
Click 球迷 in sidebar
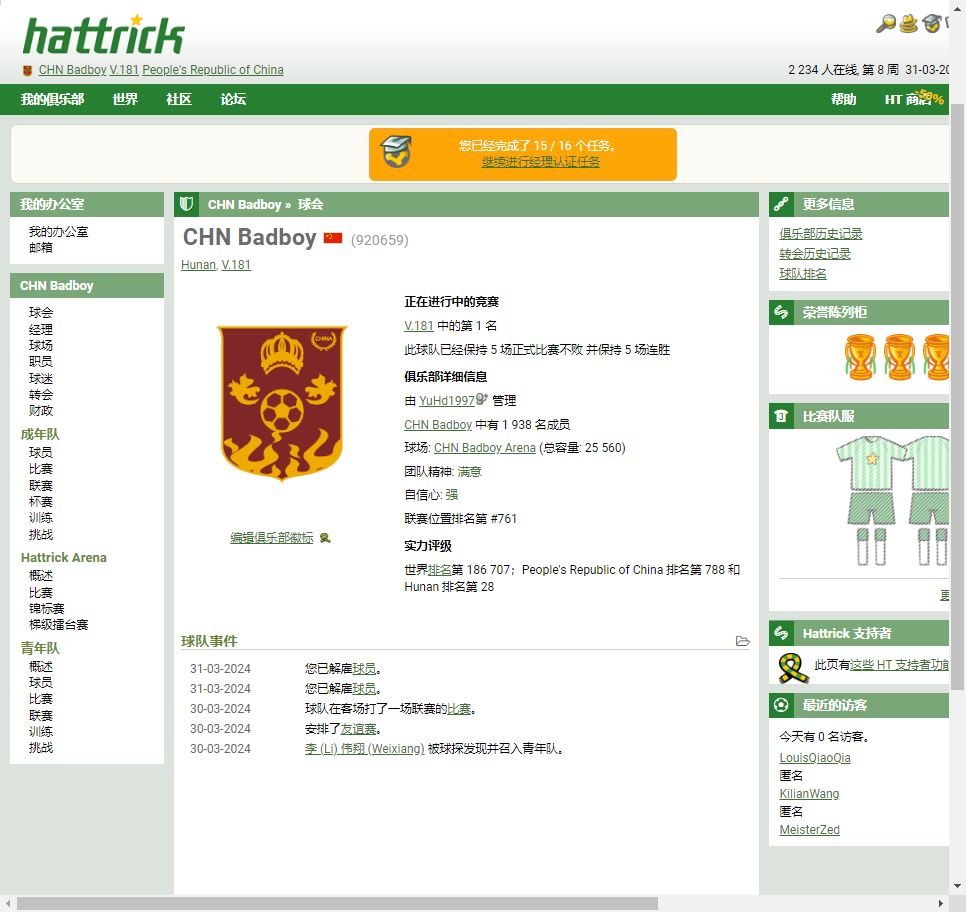point(41,378)
